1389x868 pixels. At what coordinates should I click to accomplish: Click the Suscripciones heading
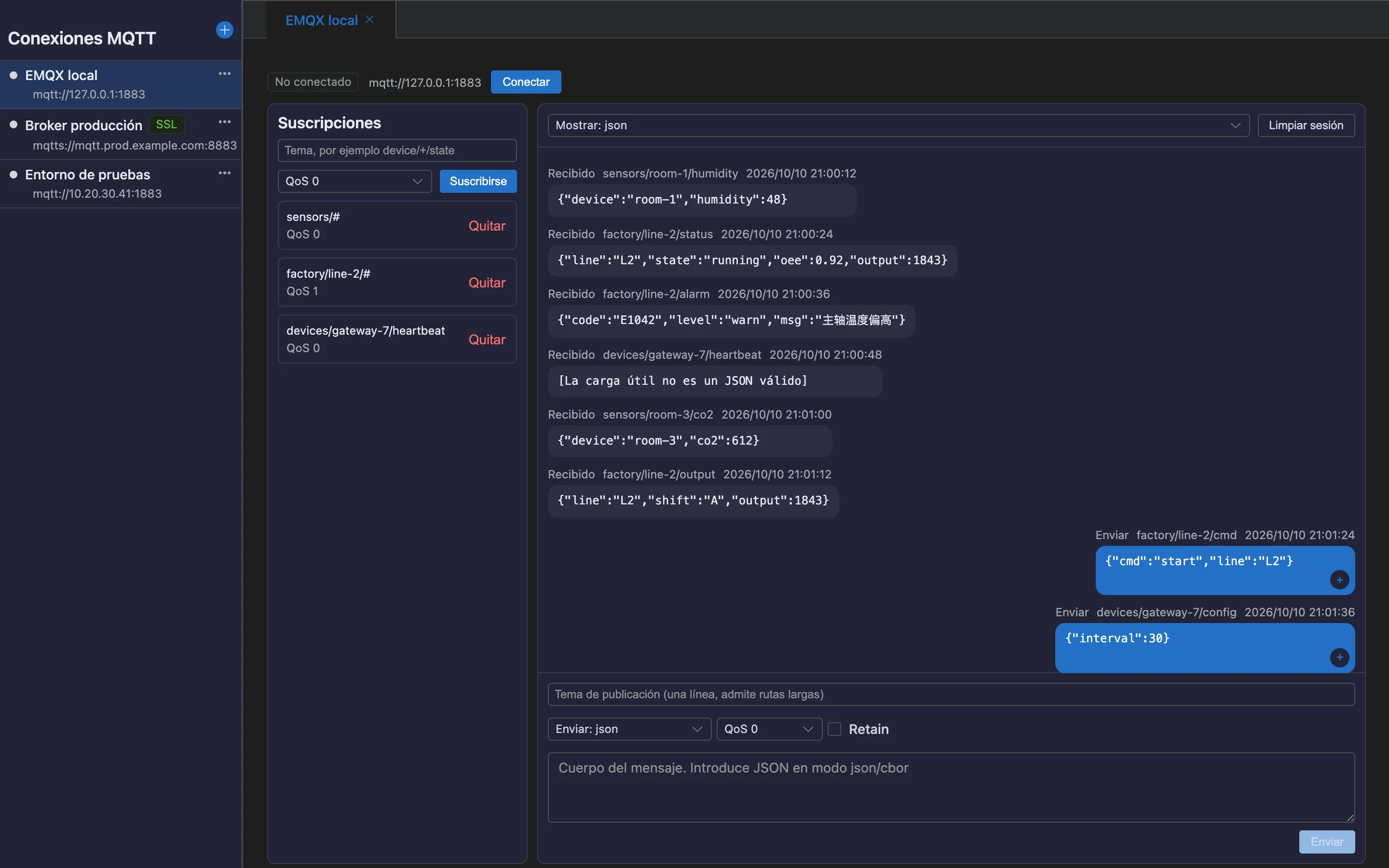pos(329,123)
